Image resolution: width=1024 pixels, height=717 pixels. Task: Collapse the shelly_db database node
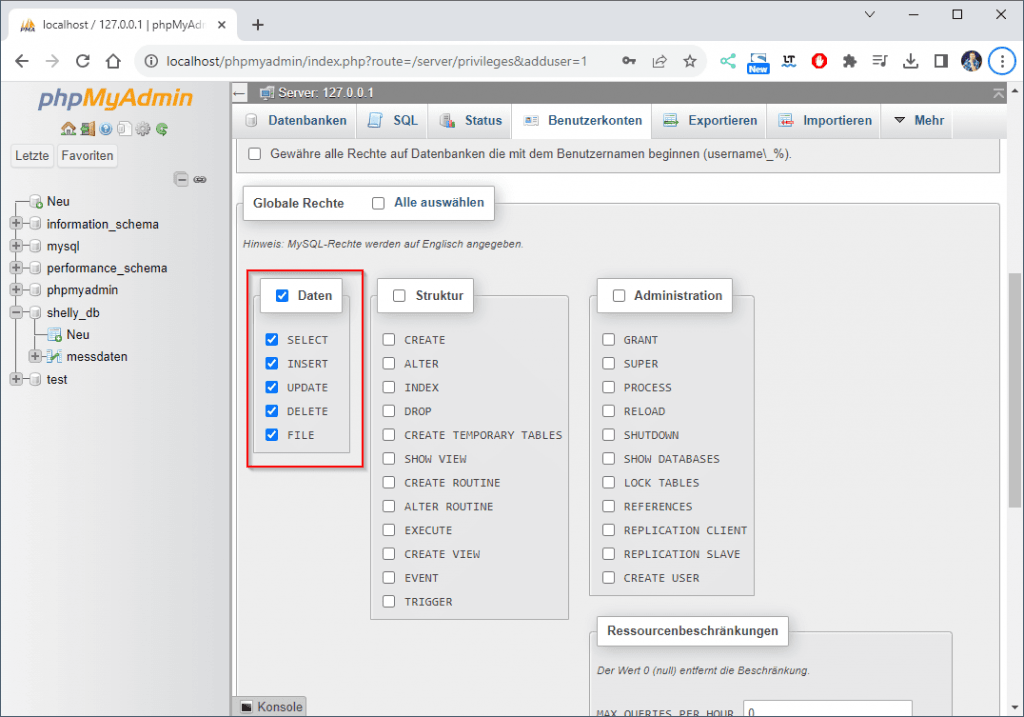click(x=16, y=312)
